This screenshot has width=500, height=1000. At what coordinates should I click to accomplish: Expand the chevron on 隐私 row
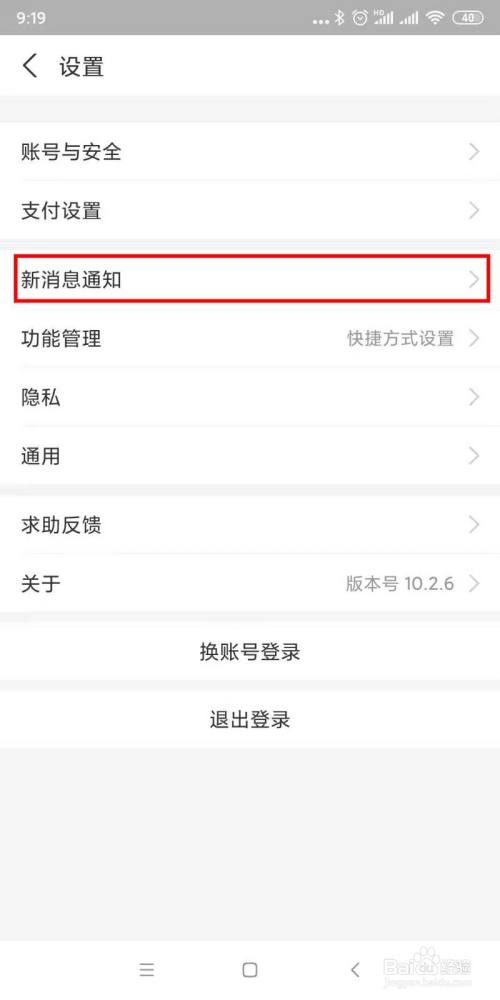[x=474, y=397]
